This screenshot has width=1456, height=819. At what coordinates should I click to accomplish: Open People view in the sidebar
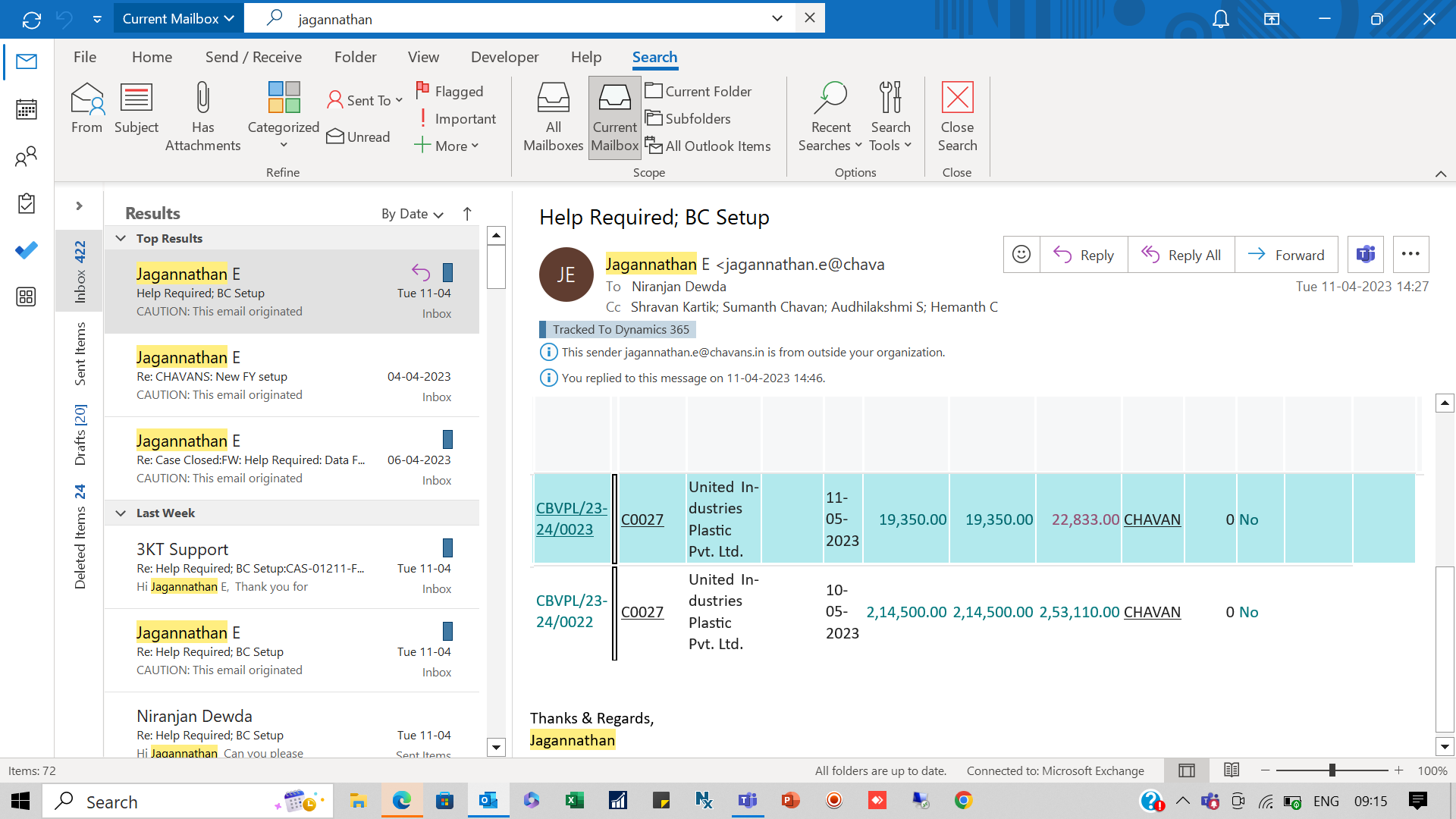(26, 156)
